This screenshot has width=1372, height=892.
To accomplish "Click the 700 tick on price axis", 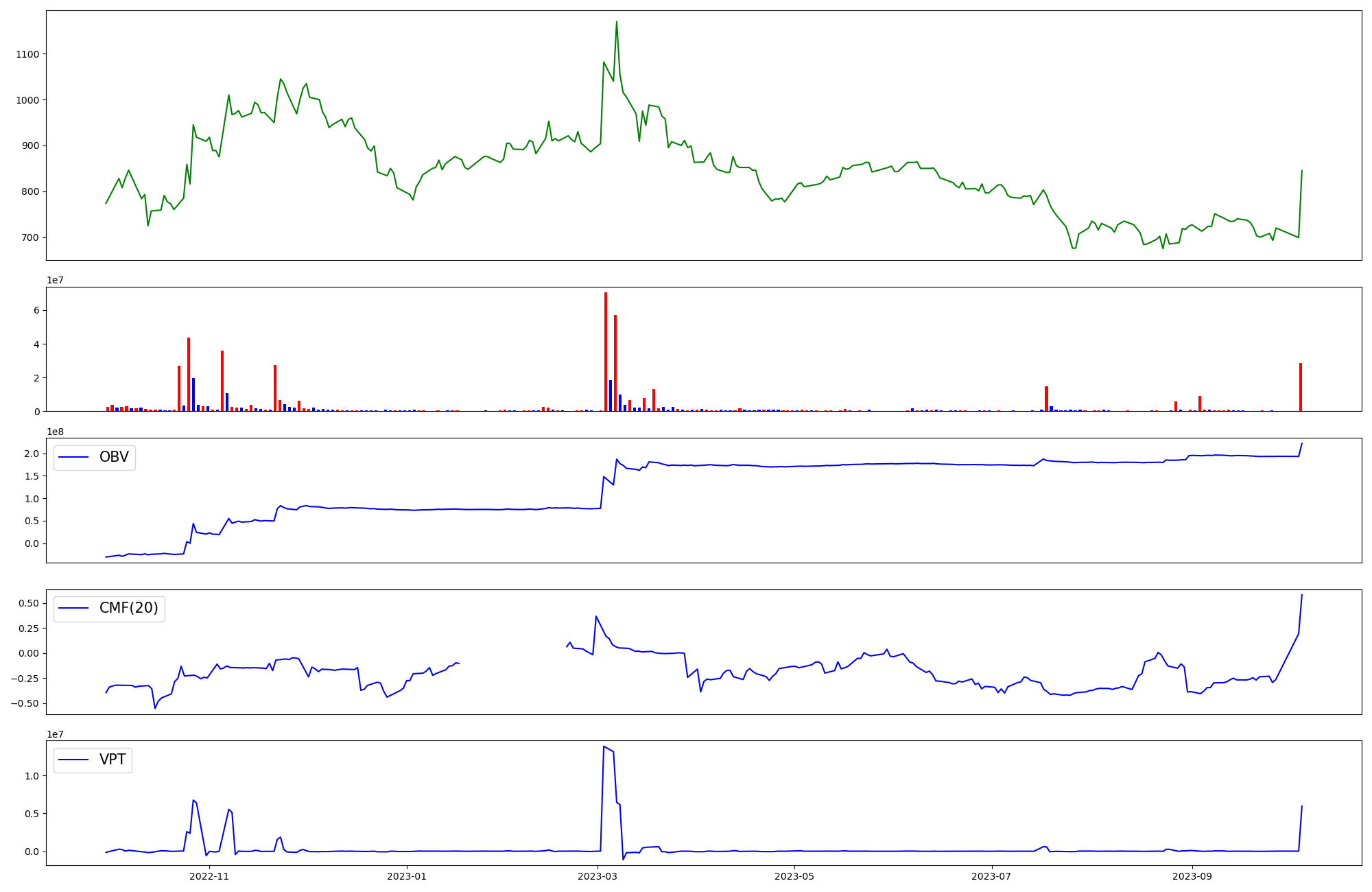I will click(30, 237).
